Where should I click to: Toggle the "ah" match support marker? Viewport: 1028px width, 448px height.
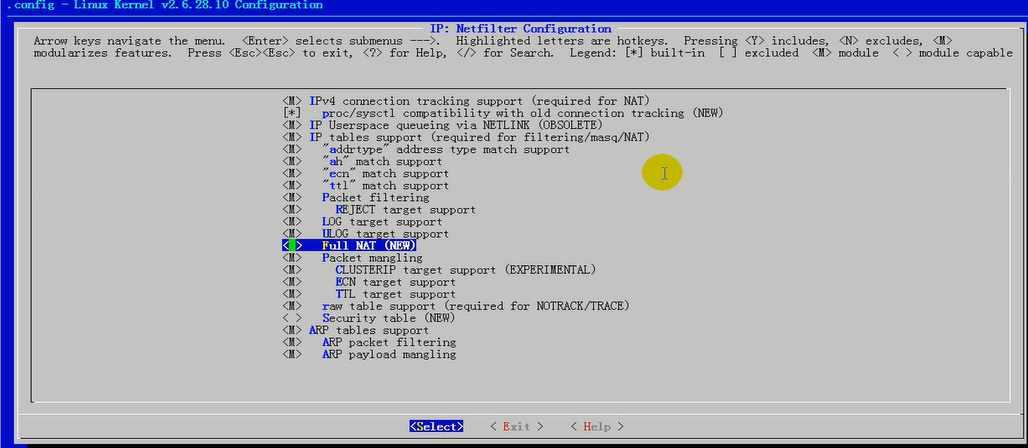[292, 161]
